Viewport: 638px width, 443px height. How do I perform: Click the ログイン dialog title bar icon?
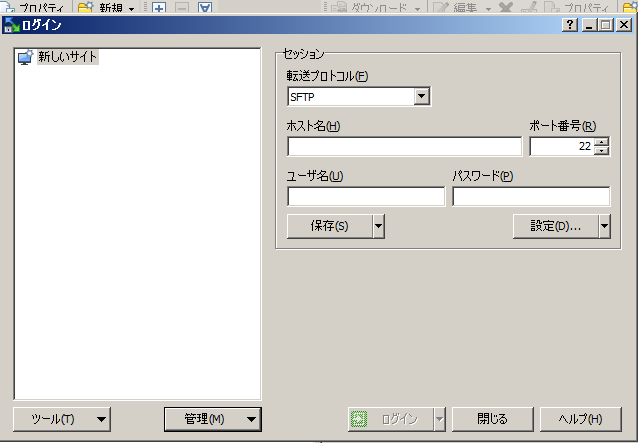(x=11, y=25)
